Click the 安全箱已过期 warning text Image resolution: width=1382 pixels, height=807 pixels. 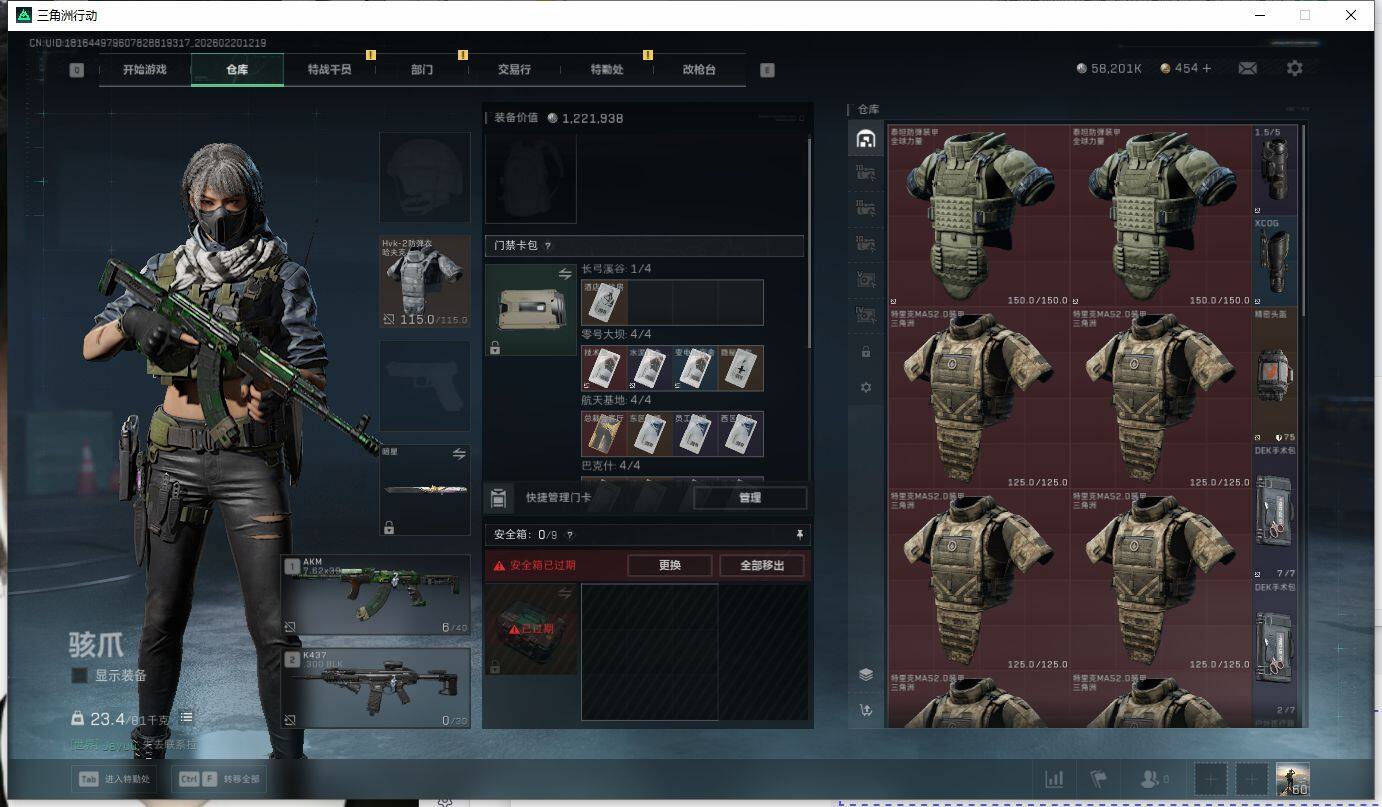pyautogui.click(x=542, y=566)
